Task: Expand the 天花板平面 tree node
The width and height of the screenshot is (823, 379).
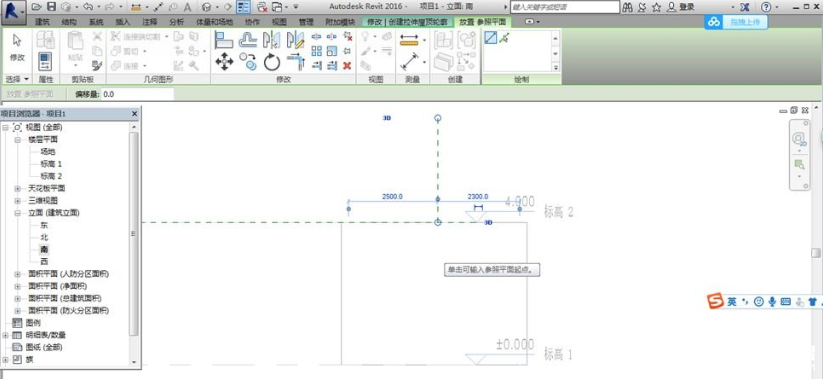Action: [17, 188]
